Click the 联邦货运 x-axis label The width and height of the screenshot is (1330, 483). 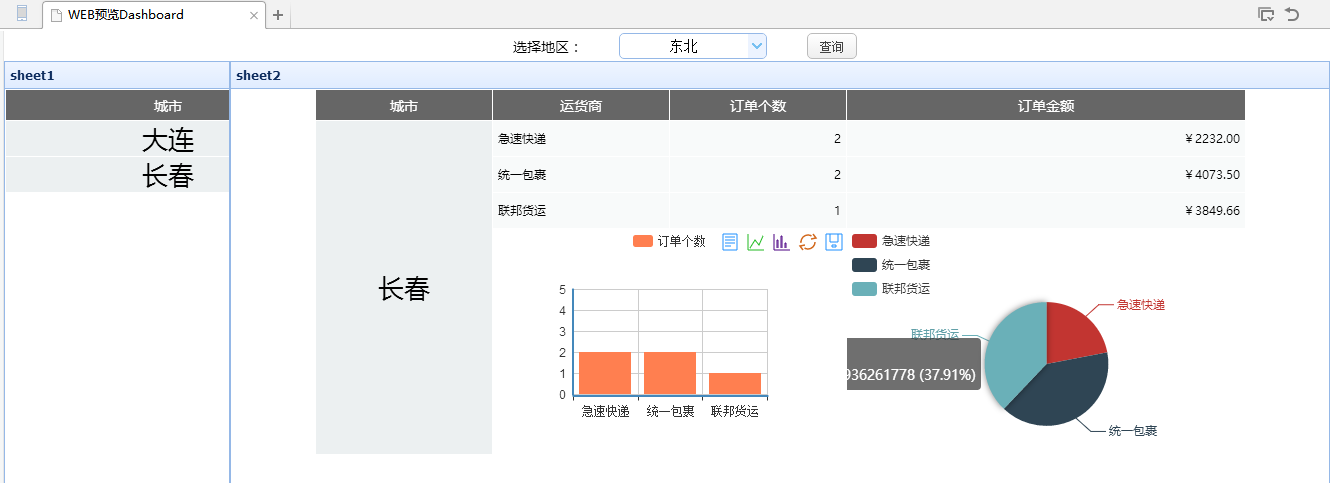(x=735, y=411)
